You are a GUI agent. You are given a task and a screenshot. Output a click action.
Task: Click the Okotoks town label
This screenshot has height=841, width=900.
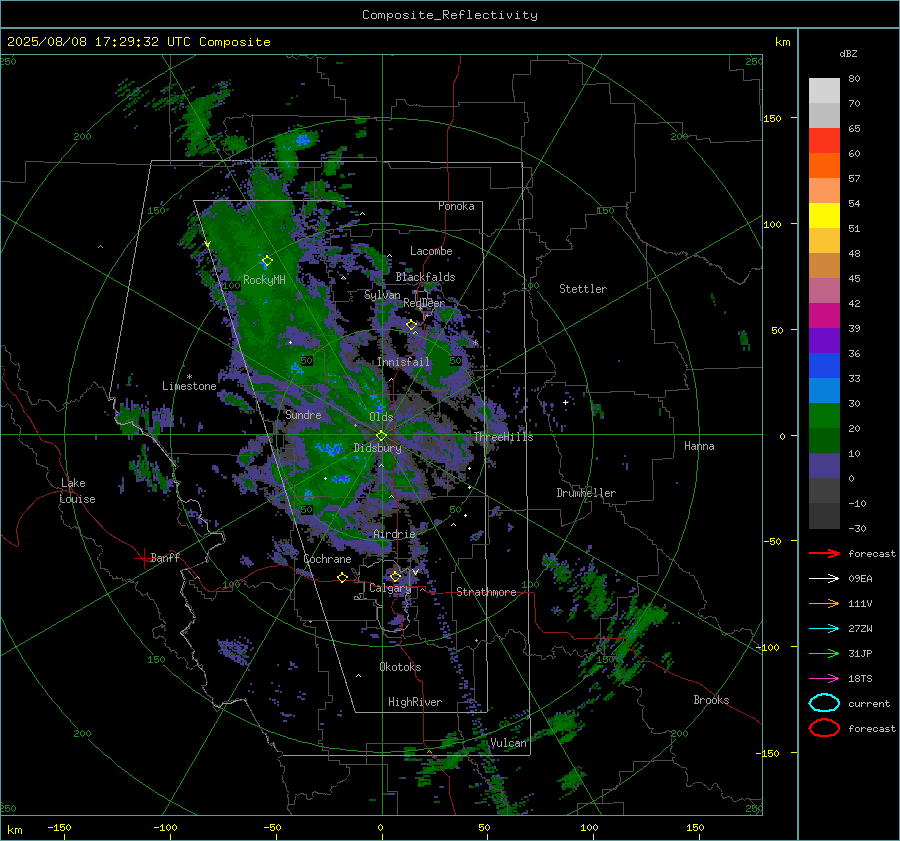tap(400, 667)
